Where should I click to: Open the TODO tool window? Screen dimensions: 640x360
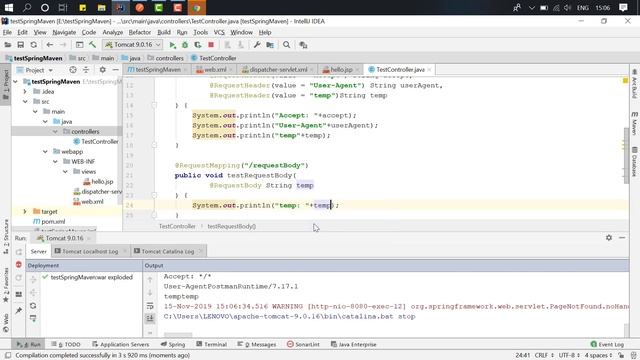coord(66,344)
